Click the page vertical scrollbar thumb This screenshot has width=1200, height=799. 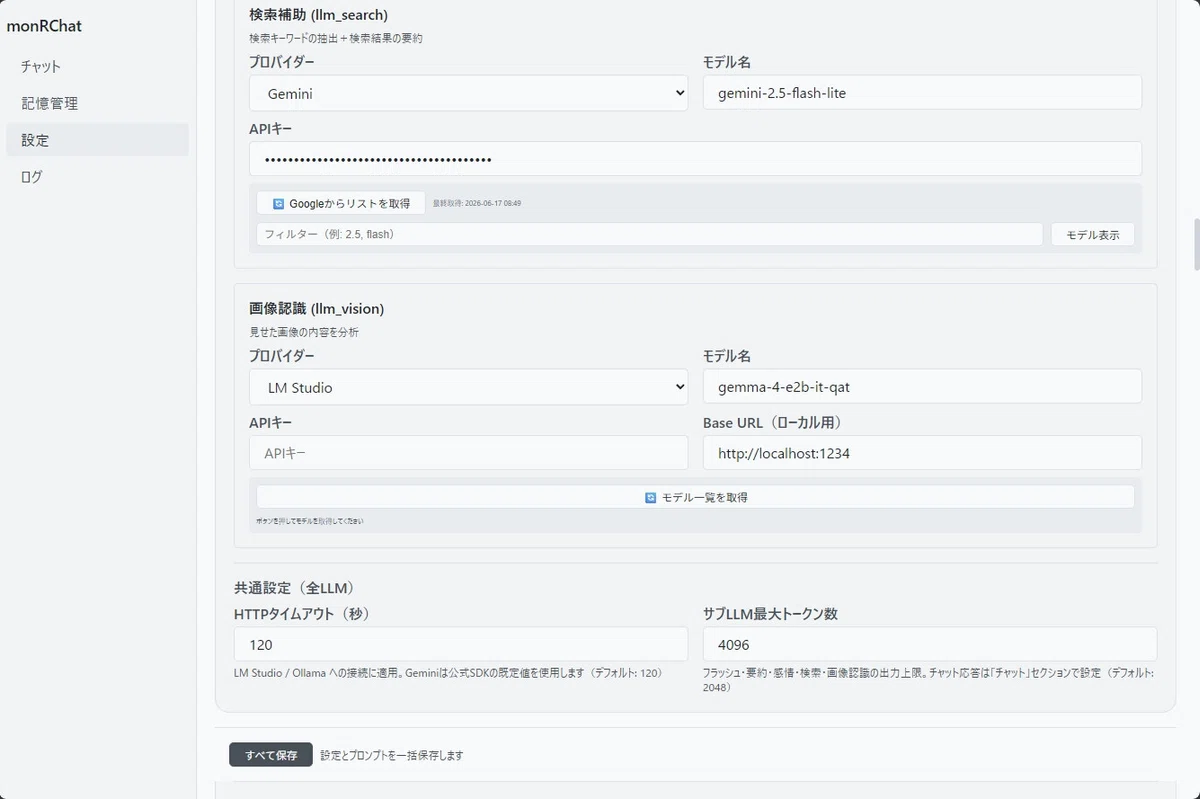point(1196,244)
